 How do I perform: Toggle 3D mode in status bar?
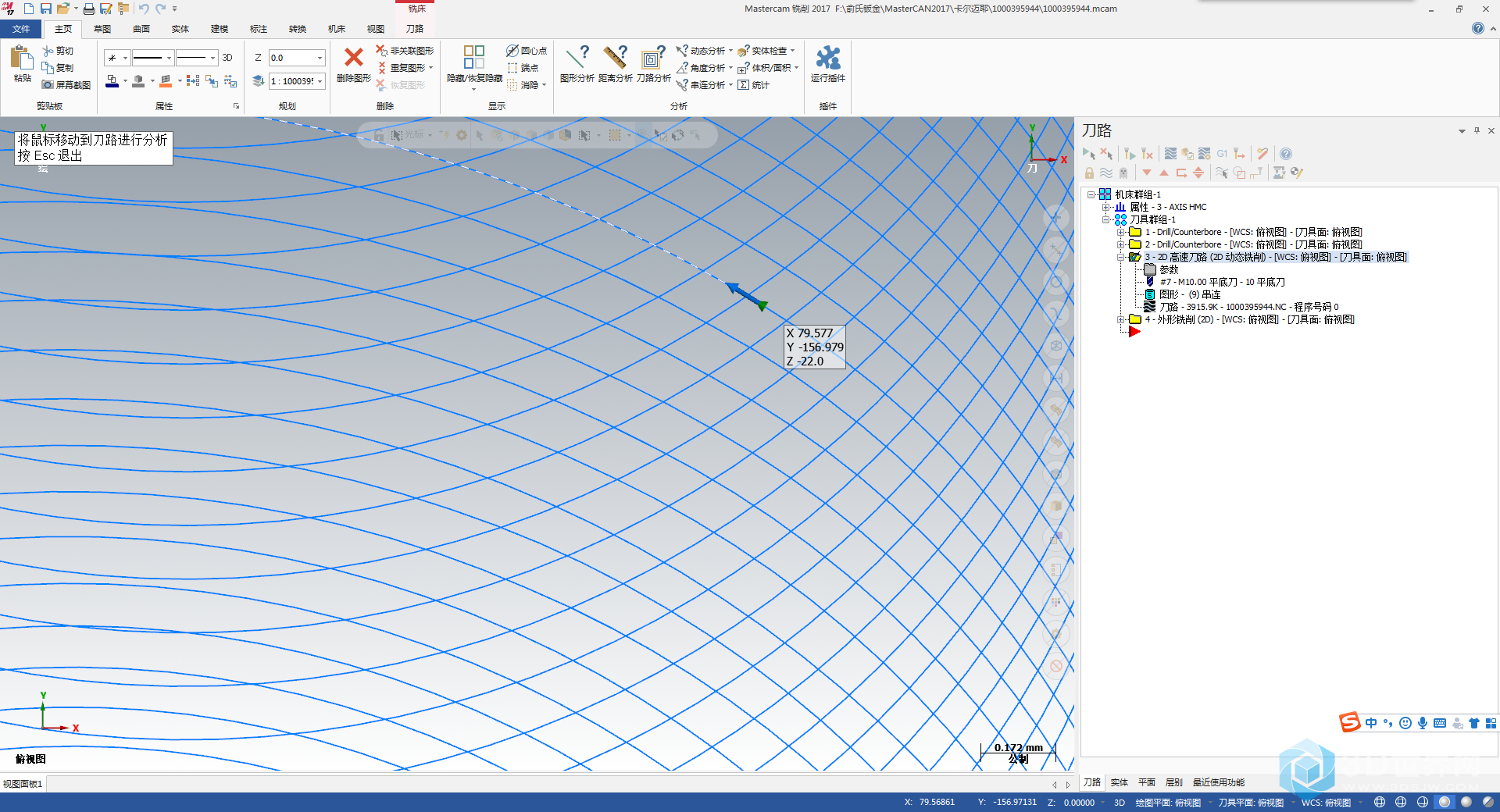(x=1119, y=803)
